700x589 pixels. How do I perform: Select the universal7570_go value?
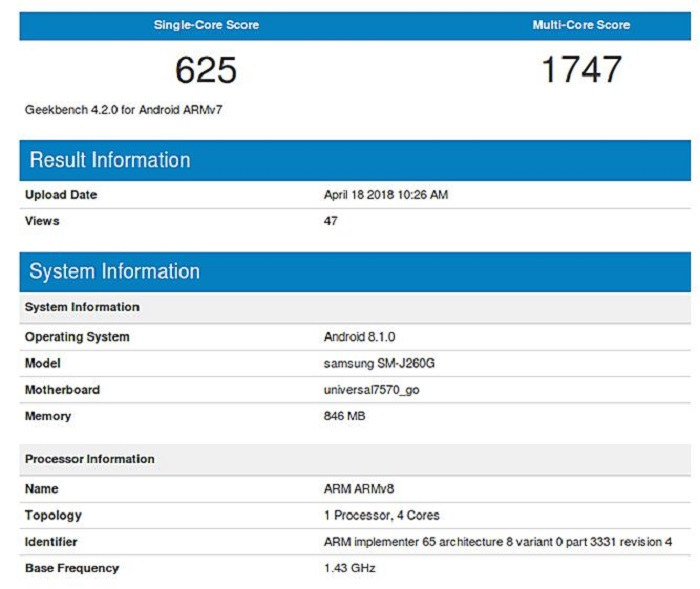click(372, 390)
